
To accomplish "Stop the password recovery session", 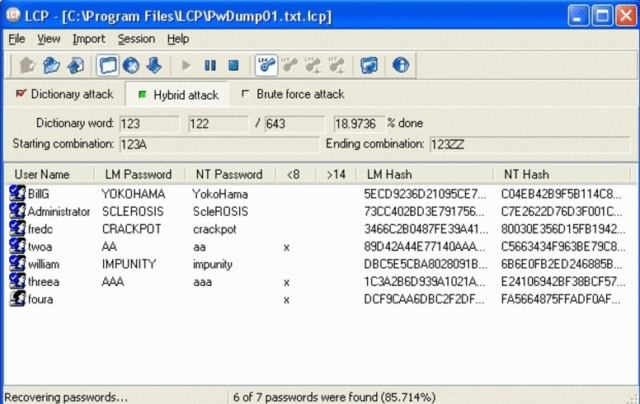I will point(233,65).
